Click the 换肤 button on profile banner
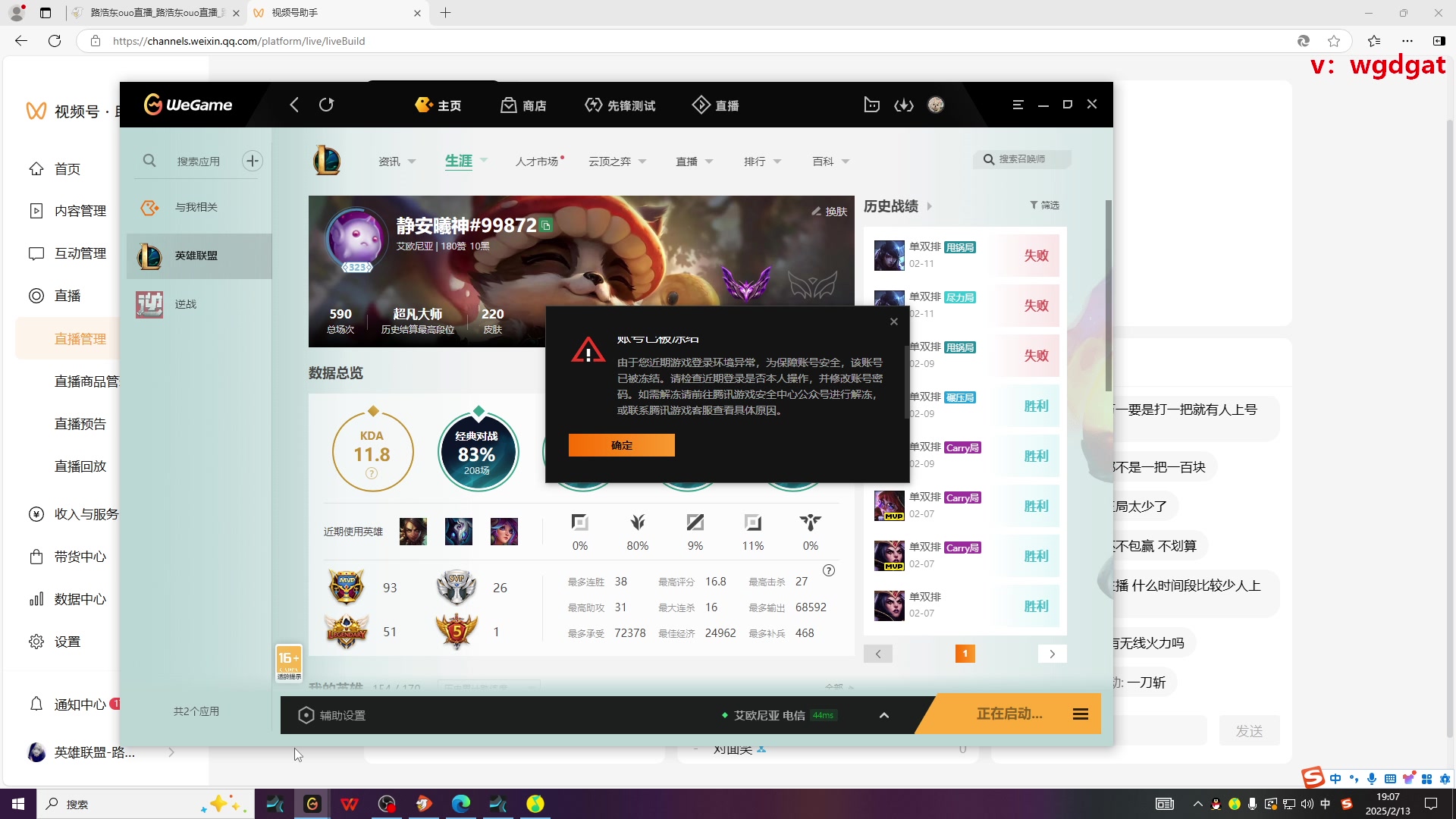The height and width of the screenshot is (819, 1456). pos(830,212)
